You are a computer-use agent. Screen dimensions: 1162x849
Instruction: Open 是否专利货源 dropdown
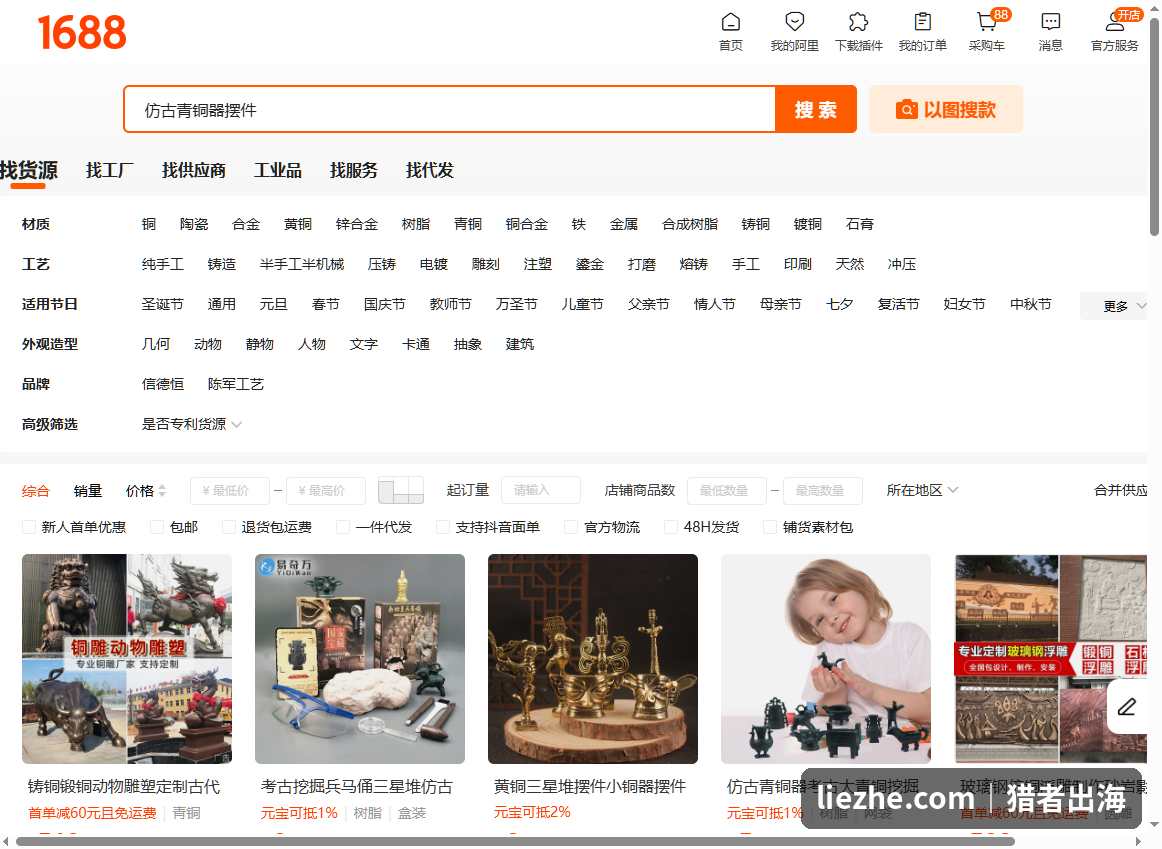point(192,424)
